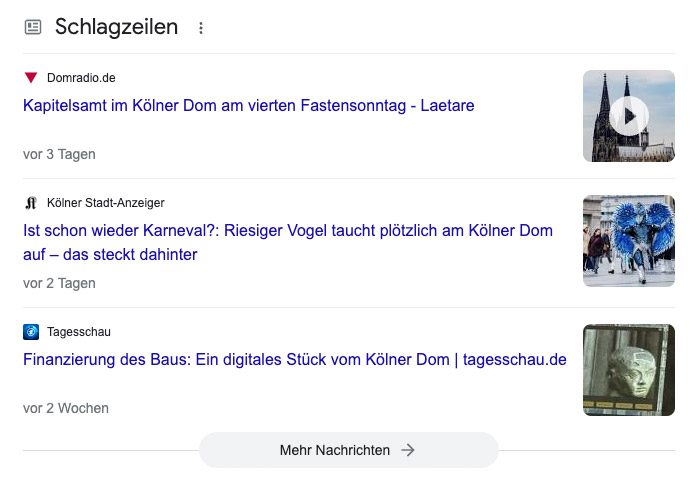This screenshot has width=699, height=479.
Task: Play the Kölner Dom video thumbnail
Action: click(629, 116)
